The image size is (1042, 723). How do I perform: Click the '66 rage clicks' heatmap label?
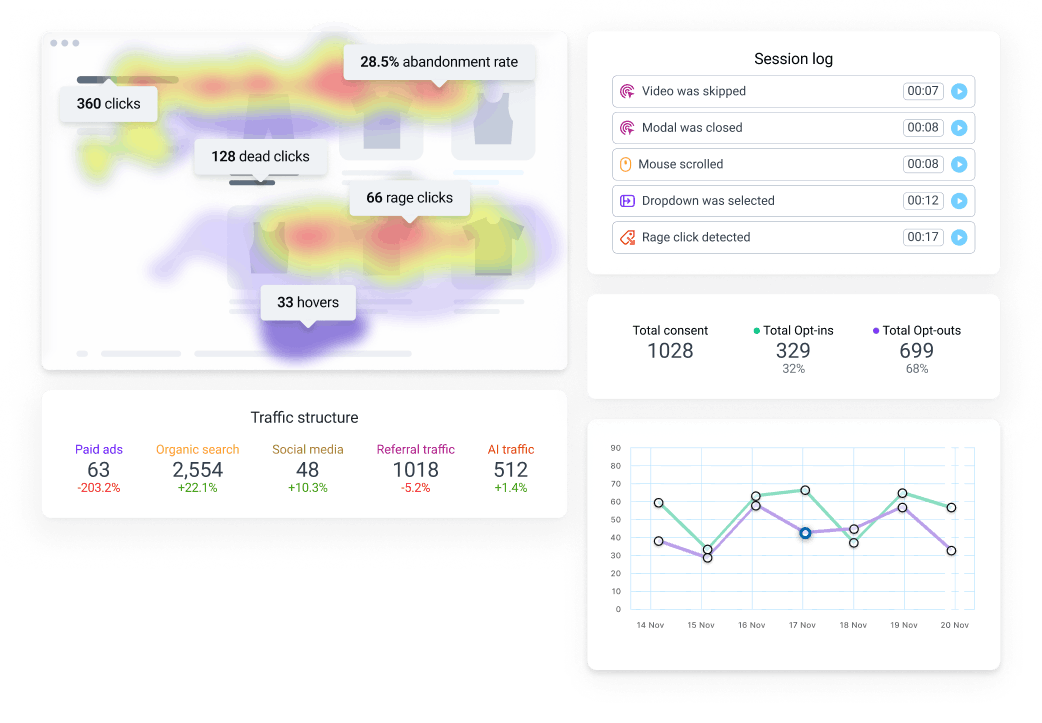(409, 198)
